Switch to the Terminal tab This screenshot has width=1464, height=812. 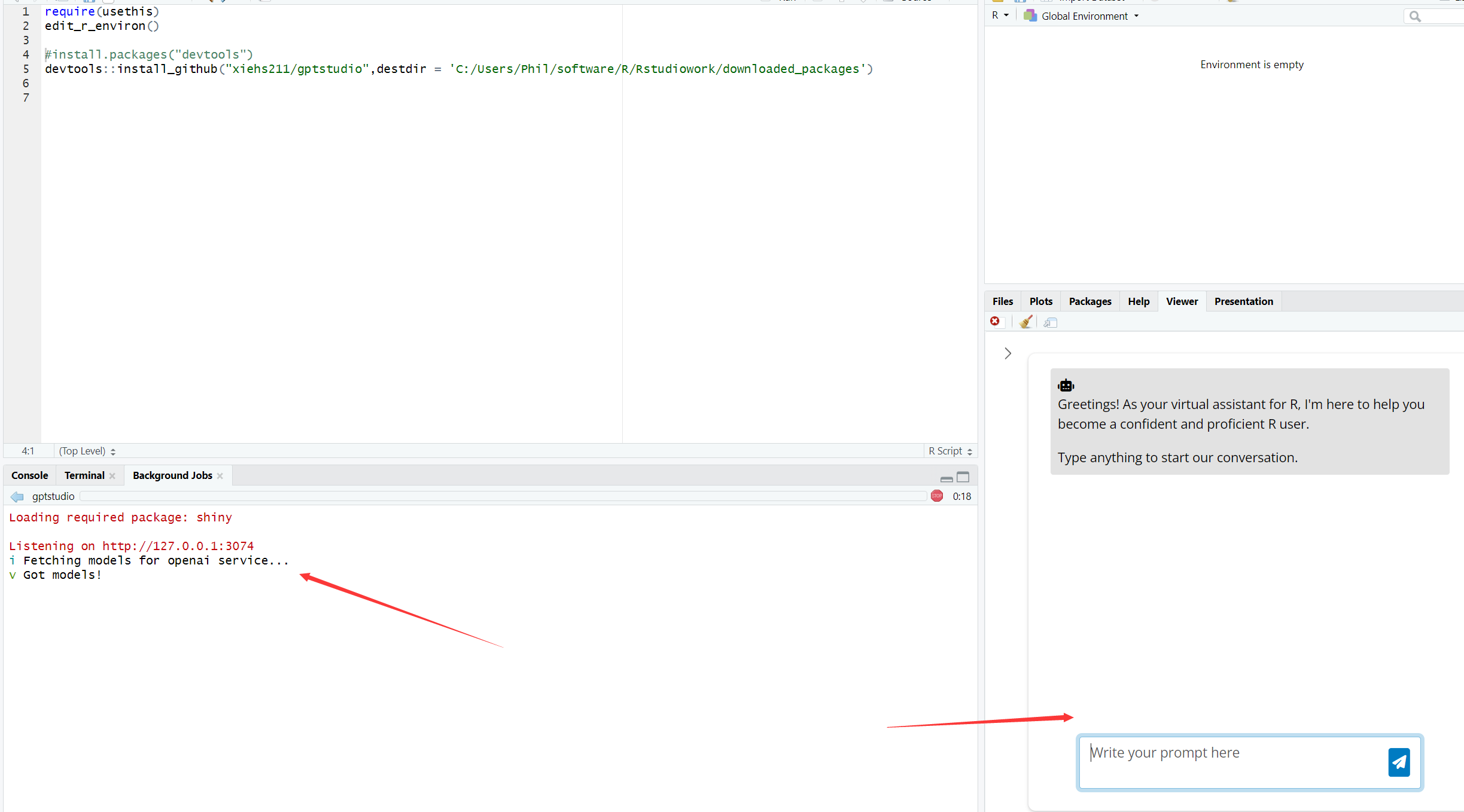point(82,475)
